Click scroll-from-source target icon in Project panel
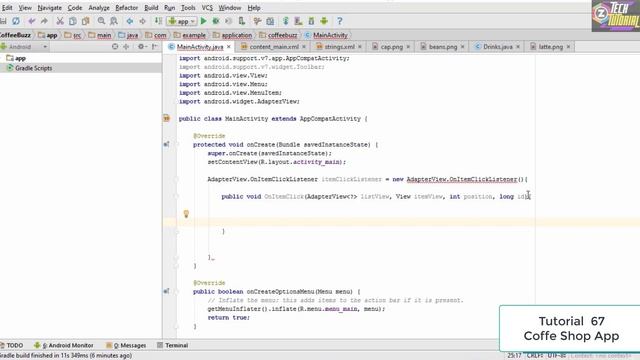Image resolution: width=640 pixels, height=360 pixels. coord(115,47)
